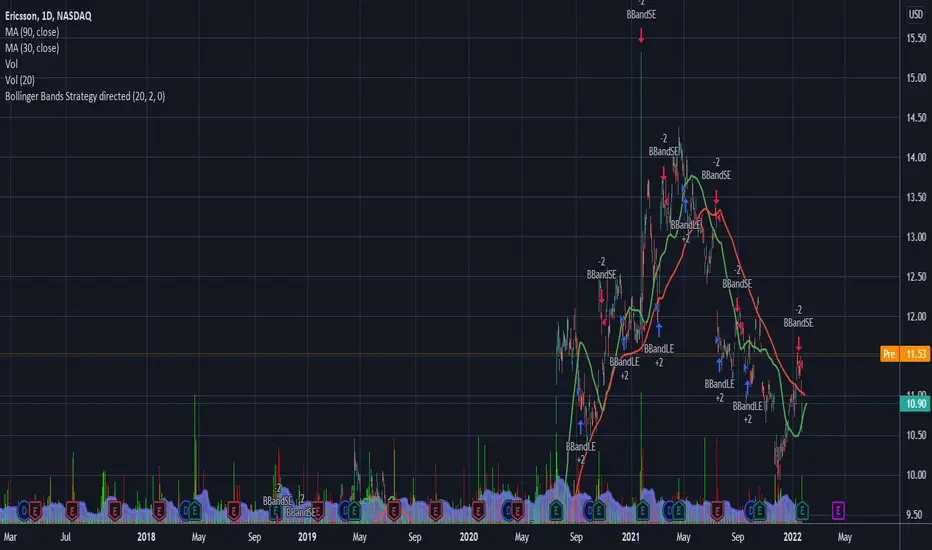The width and height of the screenshot is (932, 550).
Task: Click the BBandSE label above the 15.50 spike
Action: [x=641, y=15]
